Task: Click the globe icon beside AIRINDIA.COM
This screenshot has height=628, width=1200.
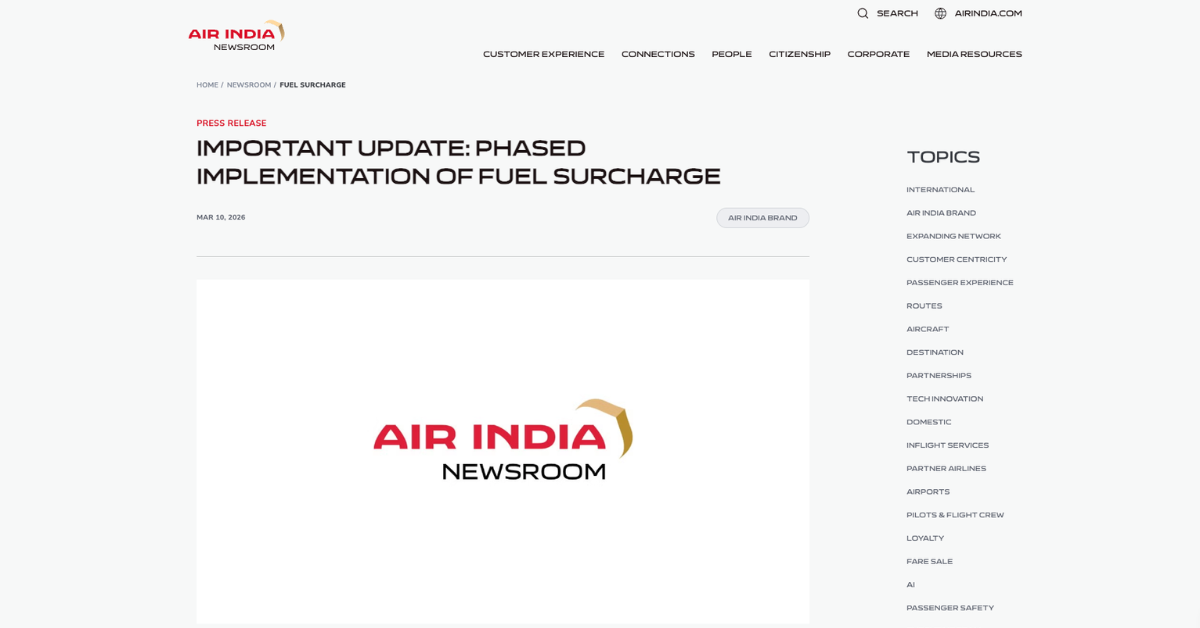Action: click(x=940, y=13)
